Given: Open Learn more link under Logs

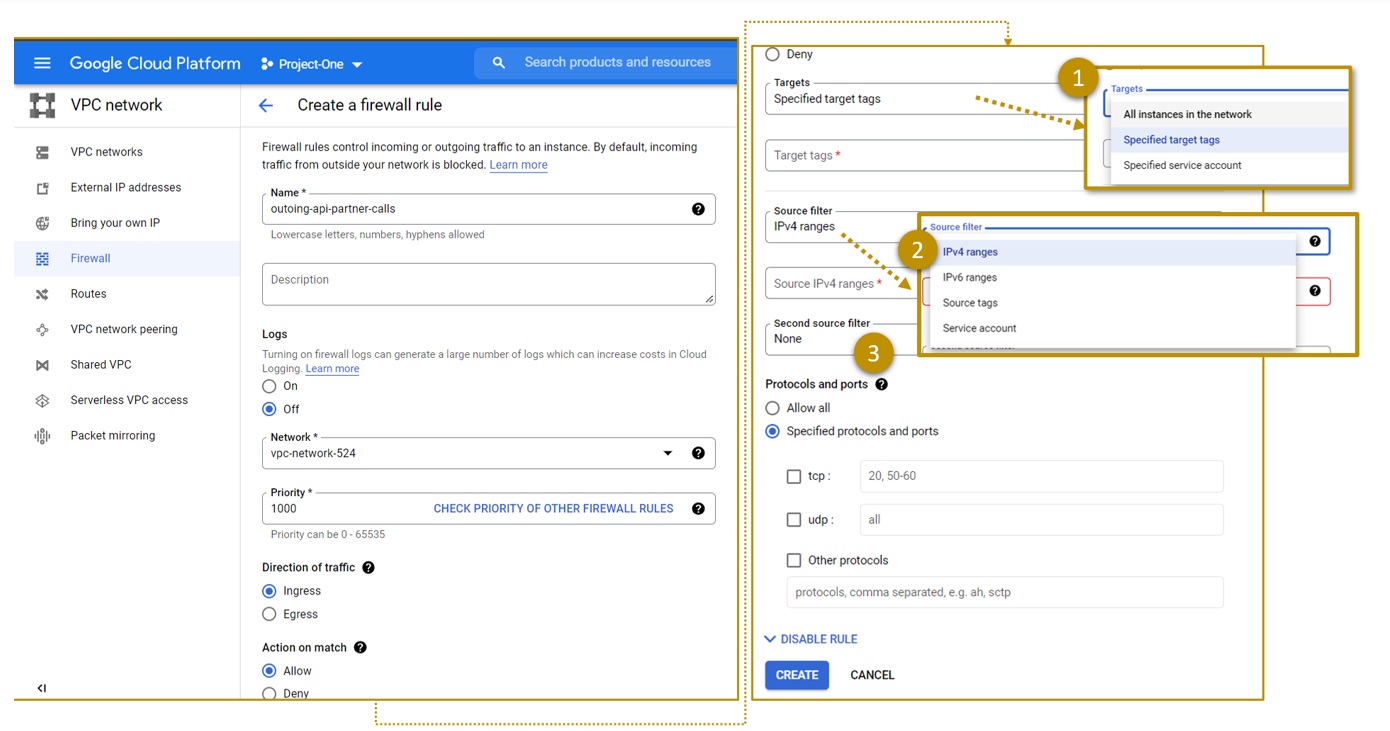Looking at the screenshot, I should [332, 369].
